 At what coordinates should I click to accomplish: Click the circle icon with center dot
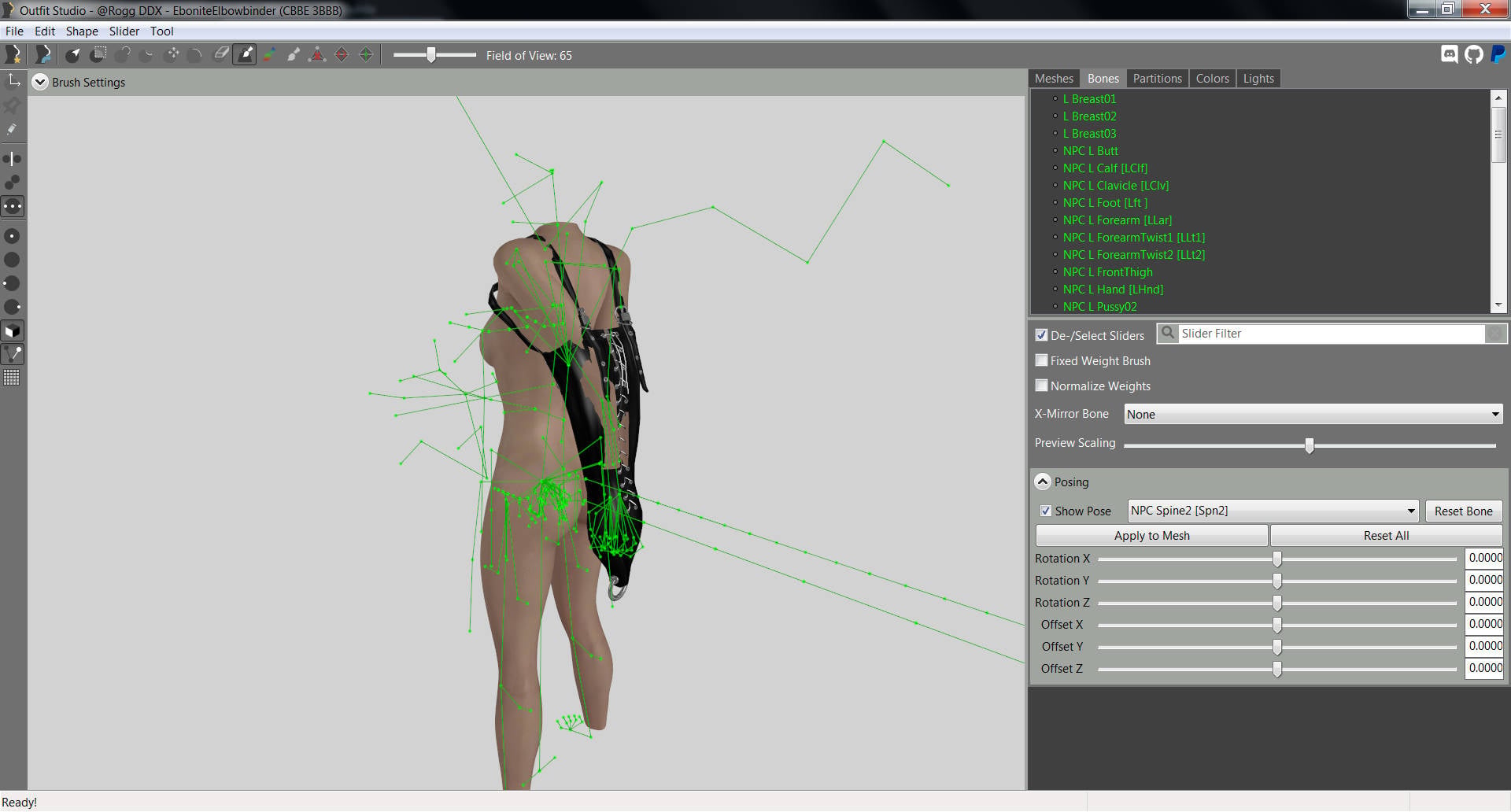click(13, 236)
